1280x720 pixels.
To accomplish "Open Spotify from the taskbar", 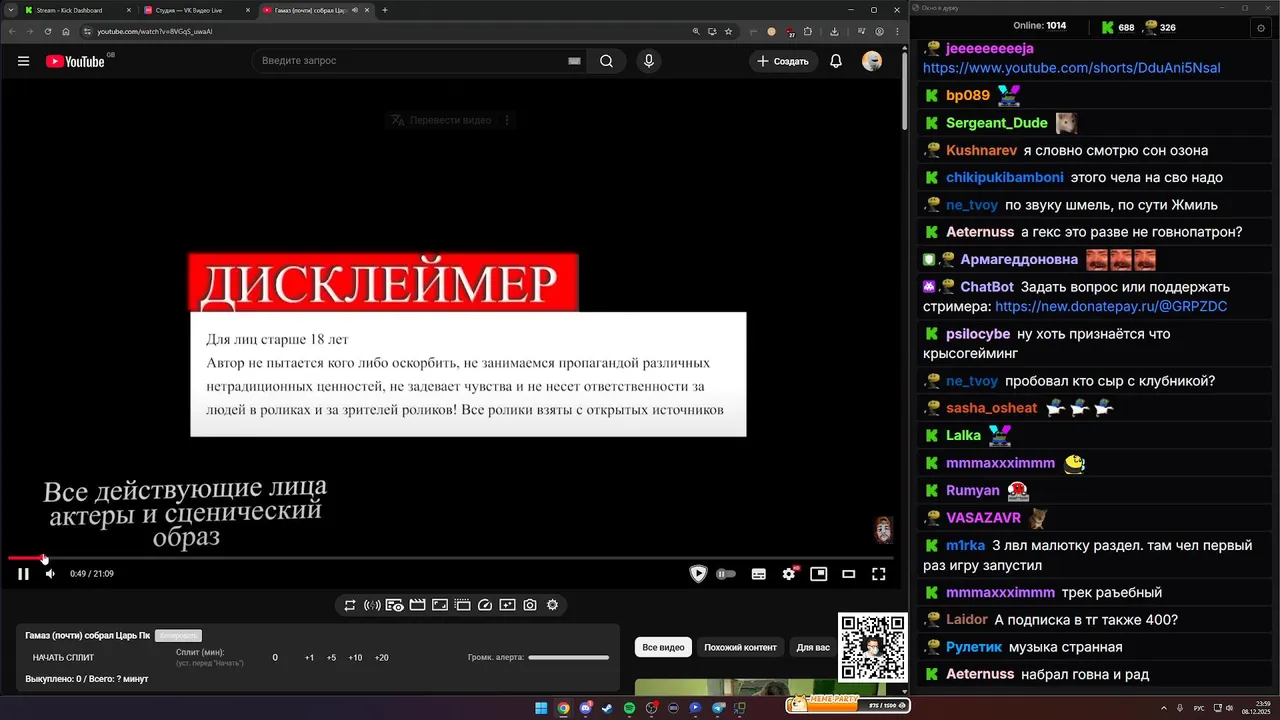I will coord(629,708).
